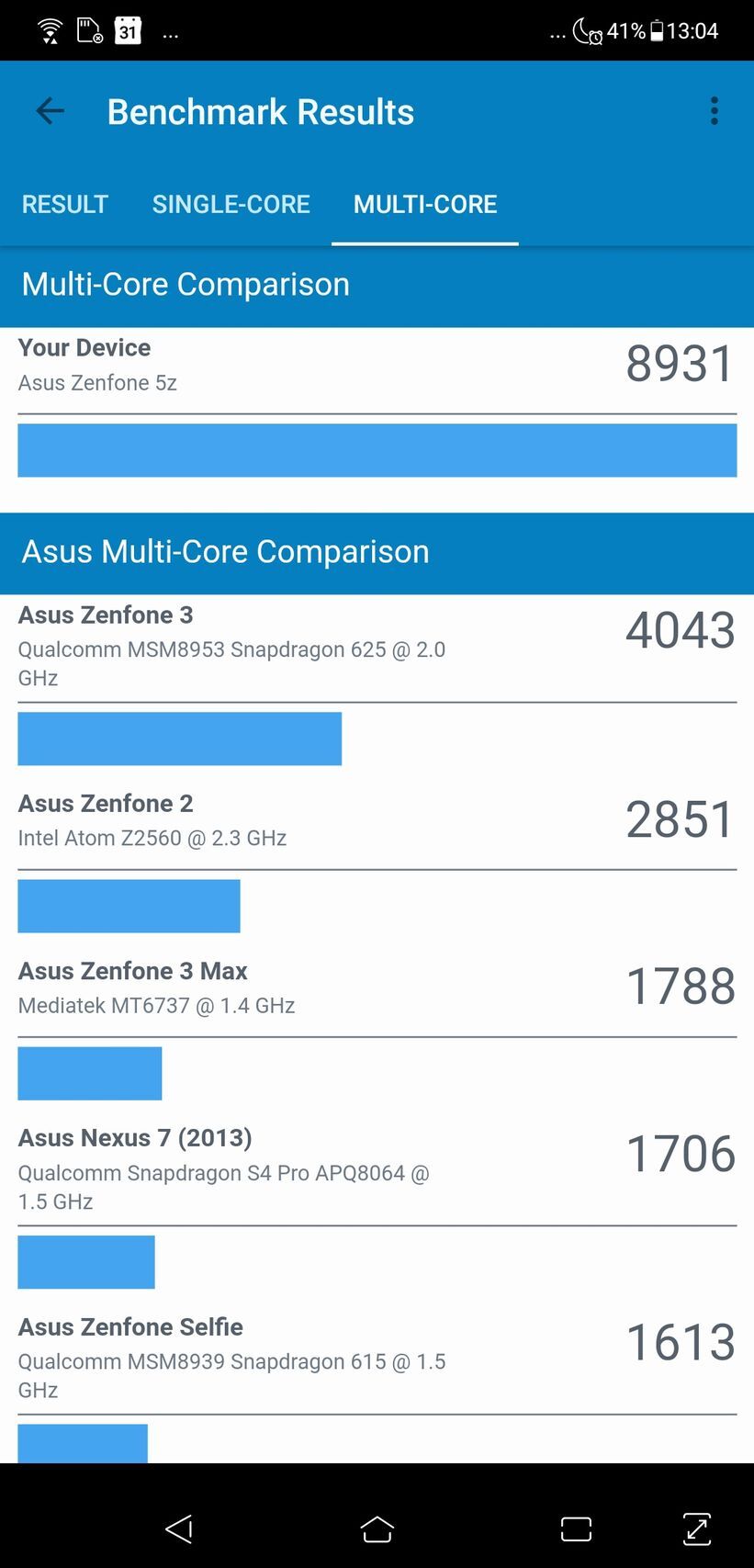Switch to the RESULT tab
The width and height of the screenshot is (754, 1568).
point(64,204)
